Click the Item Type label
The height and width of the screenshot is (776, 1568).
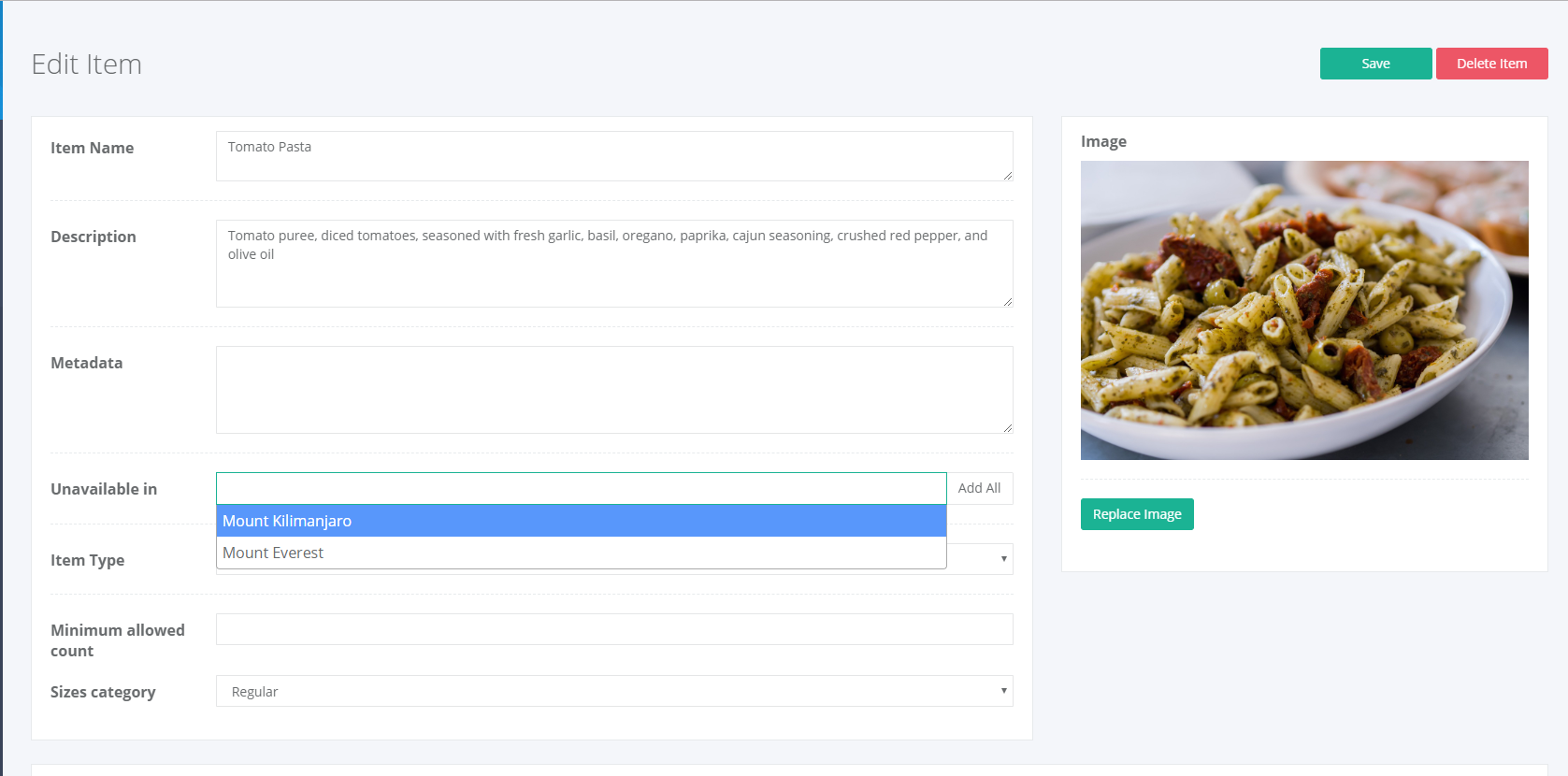pyautogui.click(x=87, y=560)
